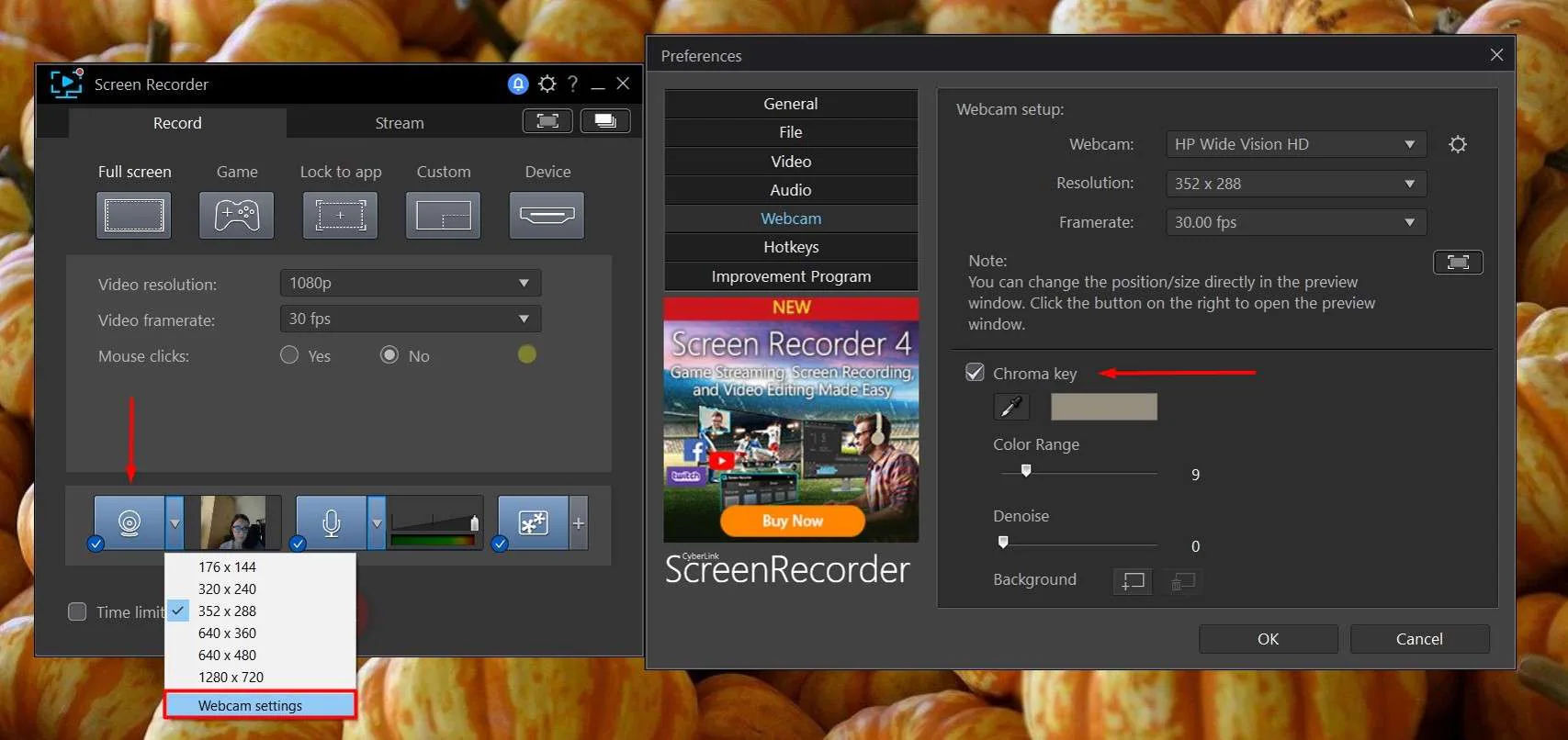1568x740 pixels.
Task: Open webcam device settings gear in Preferences
Action: [x=1458, y=144]
